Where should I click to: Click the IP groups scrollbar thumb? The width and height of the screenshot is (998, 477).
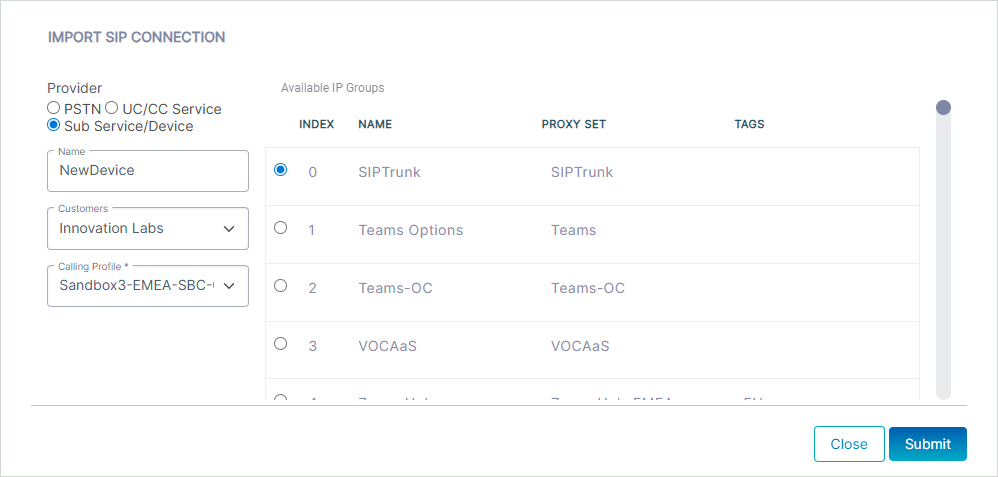(x=943, y=108)
